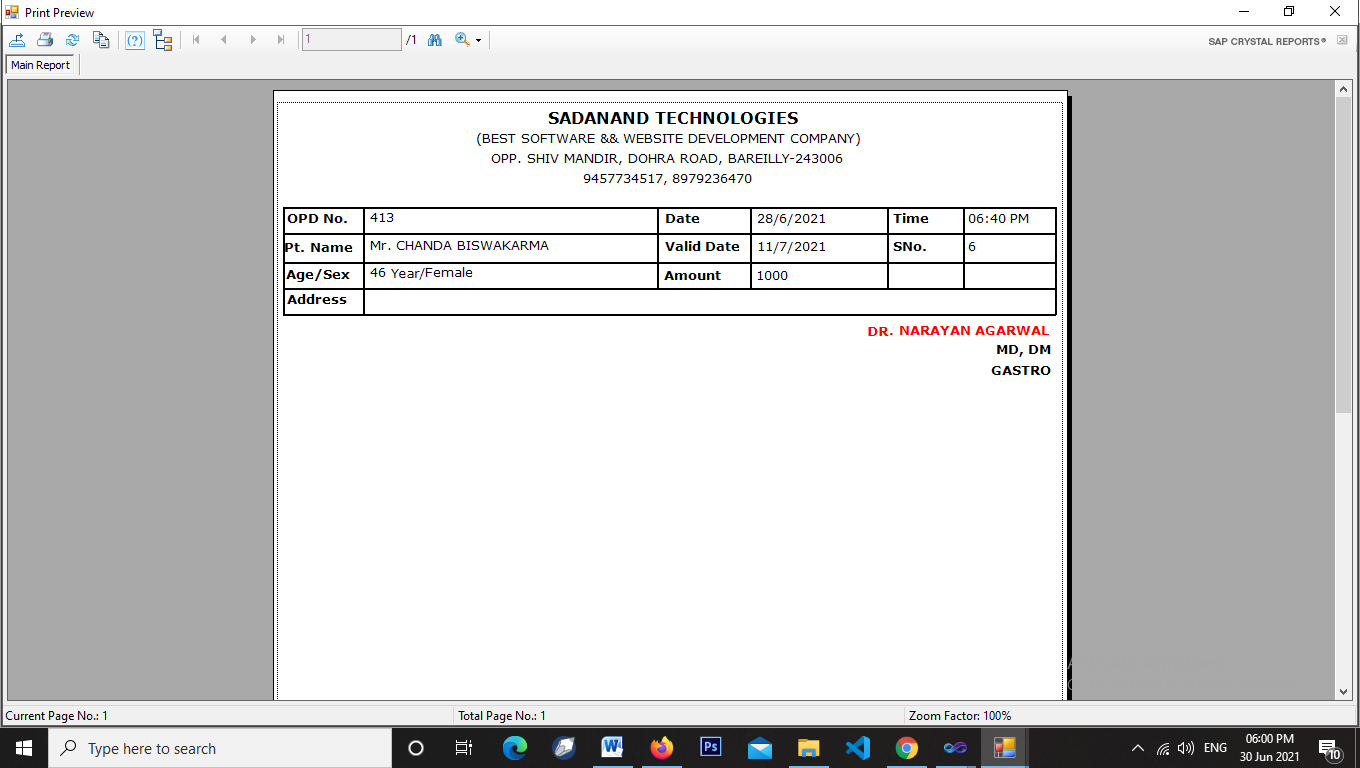Click the phone numbers line 9457734517

point(668,179)
